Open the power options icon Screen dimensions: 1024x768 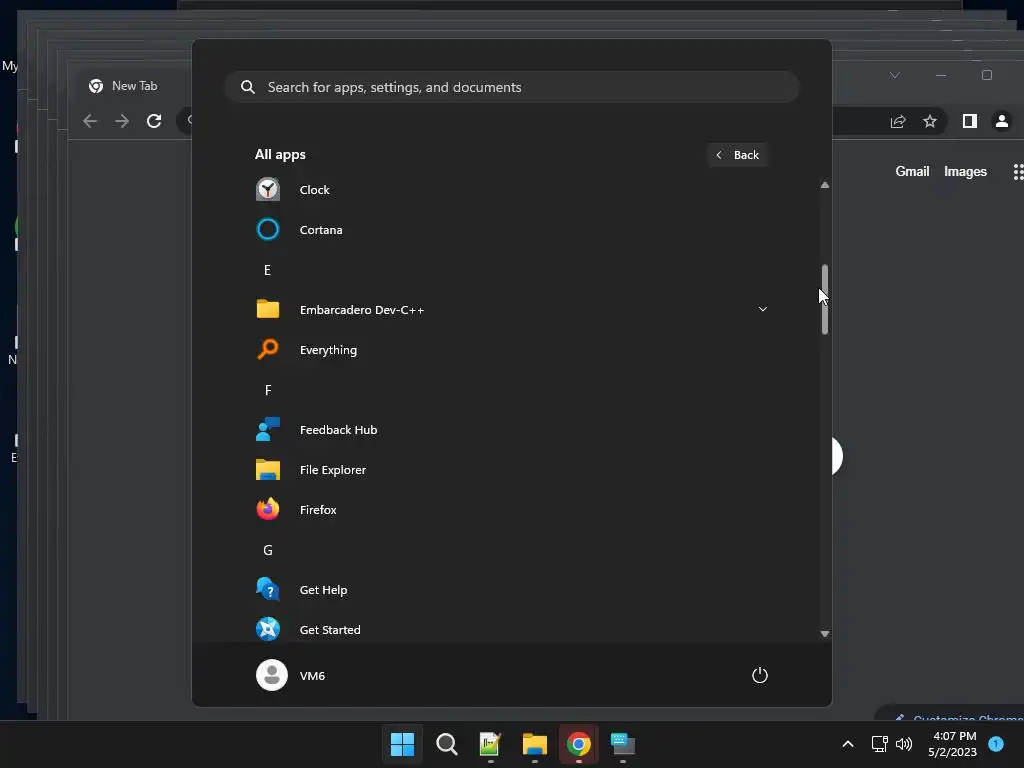point(760,675)
